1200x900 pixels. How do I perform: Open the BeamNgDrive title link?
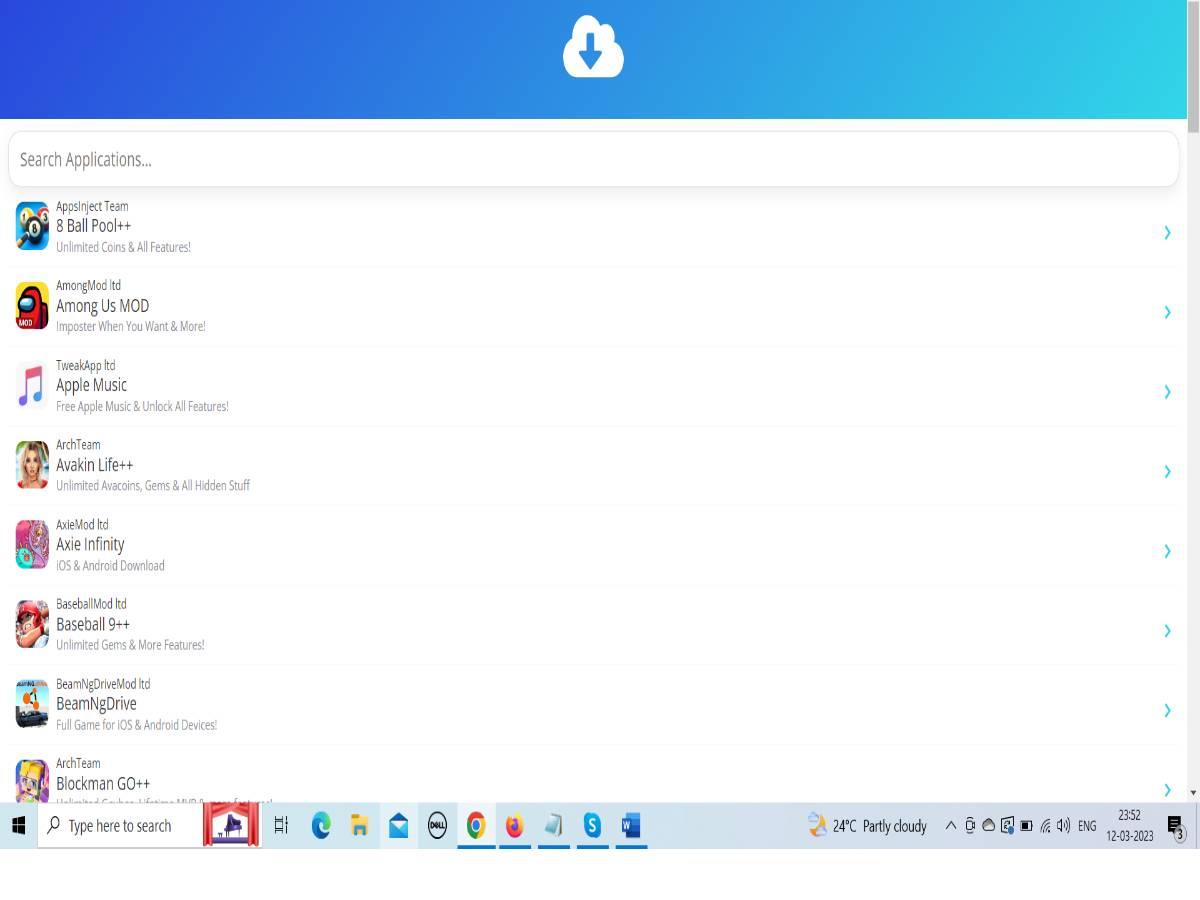96,704
